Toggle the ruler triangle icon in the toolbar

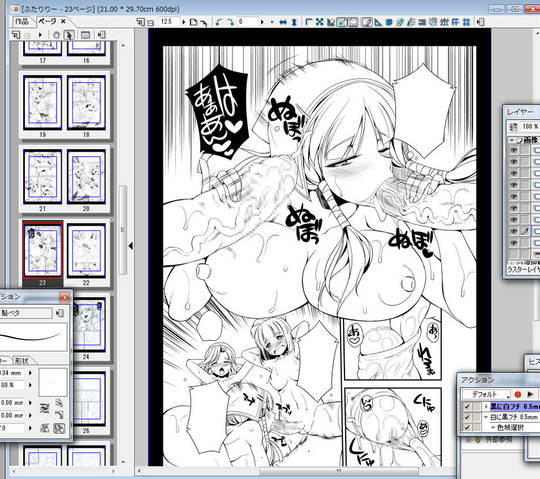point(378,22)
